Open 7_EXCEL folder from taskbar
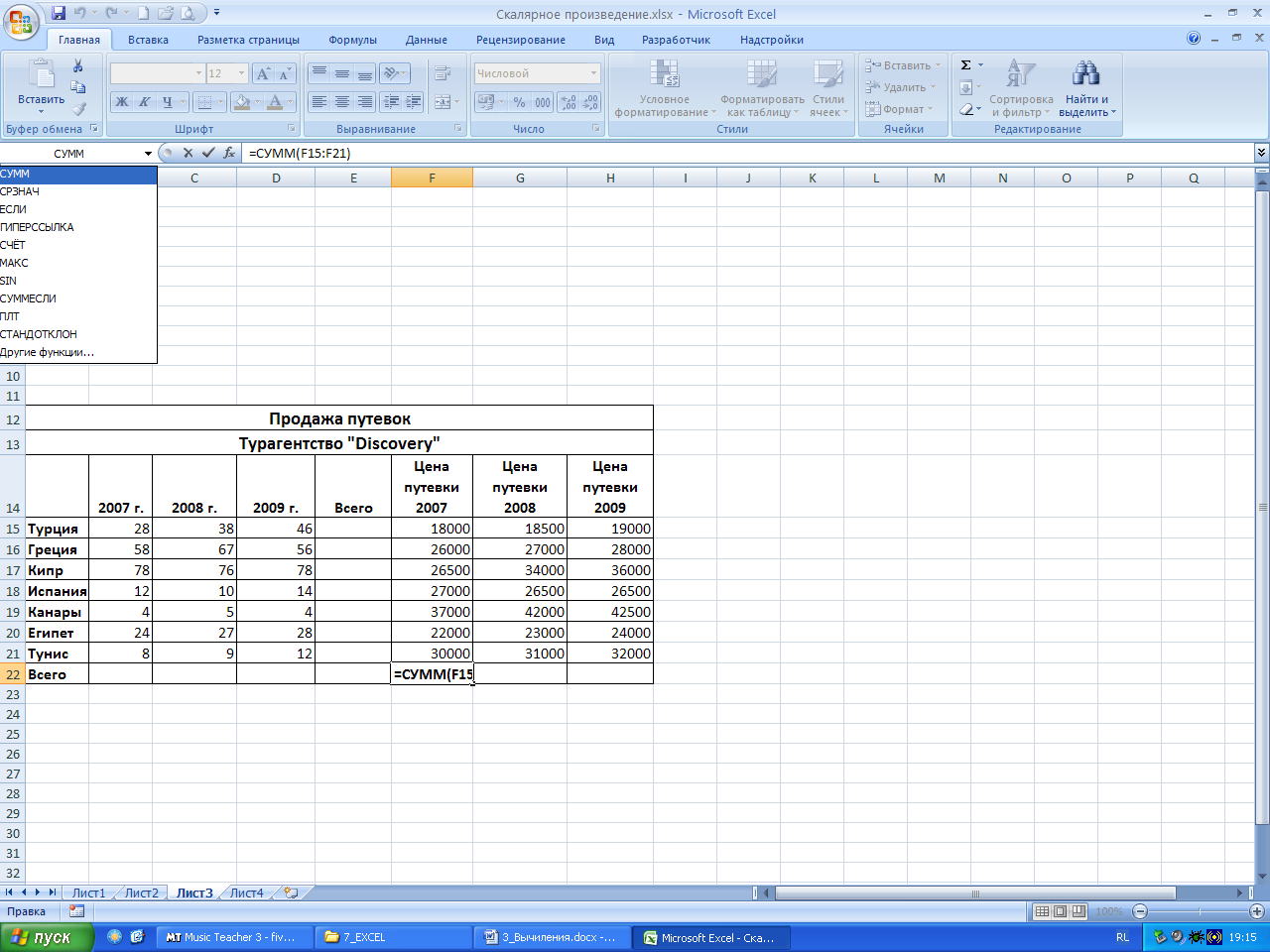This screenshot has width=1270, height=952. [394, 937]
